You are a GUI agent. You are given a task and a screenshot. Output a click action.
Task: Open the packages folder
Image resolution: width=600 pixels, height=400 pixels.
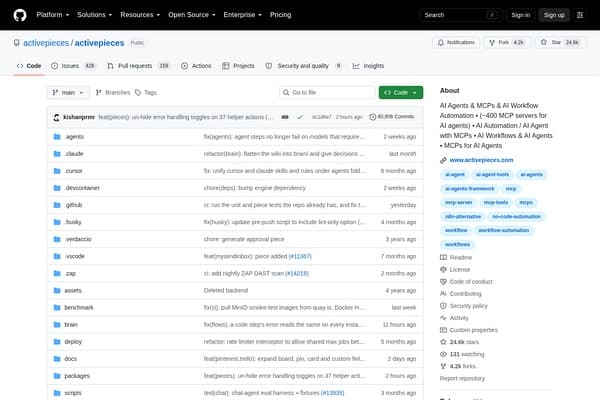77,376
